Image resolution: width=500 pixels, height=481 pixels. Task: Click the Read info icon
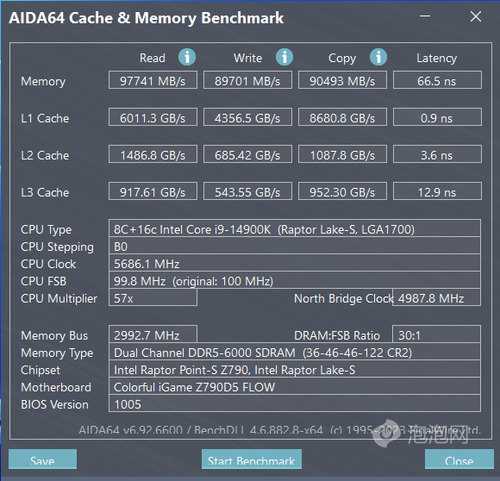coord(187,57)
